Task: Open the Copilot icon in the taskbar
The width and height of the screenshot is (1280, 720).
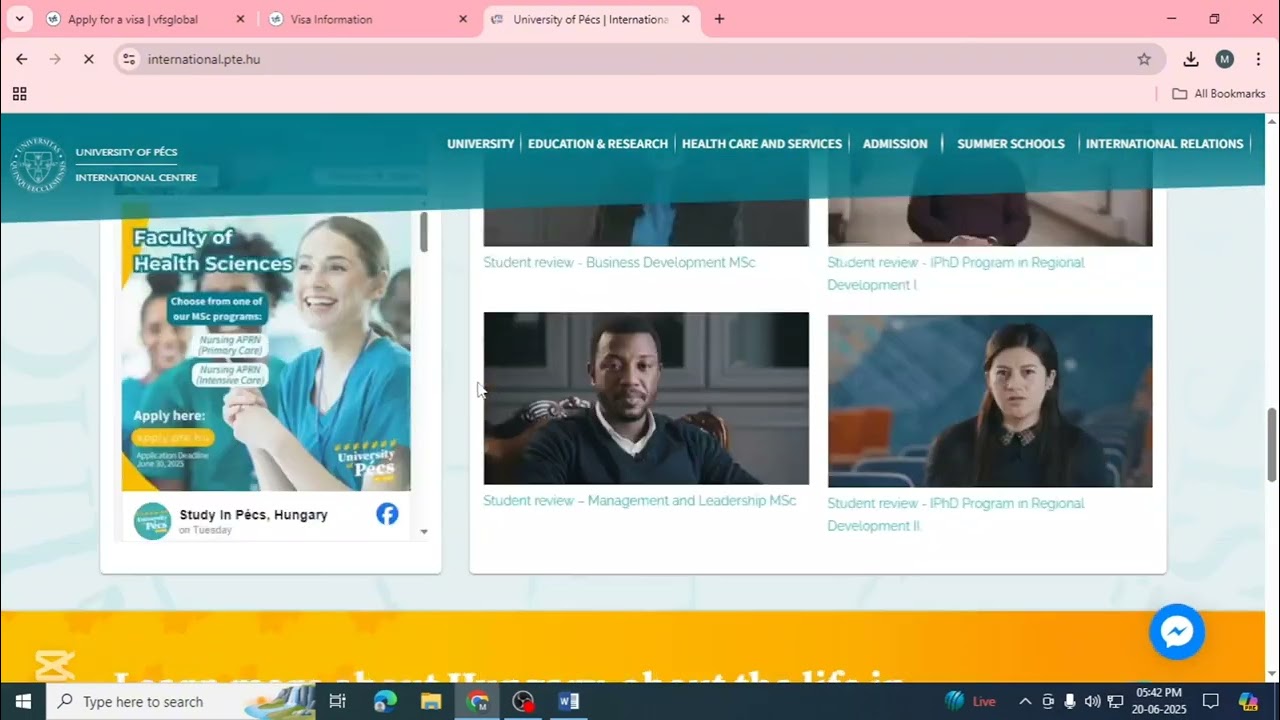Action: point(1248,701)
